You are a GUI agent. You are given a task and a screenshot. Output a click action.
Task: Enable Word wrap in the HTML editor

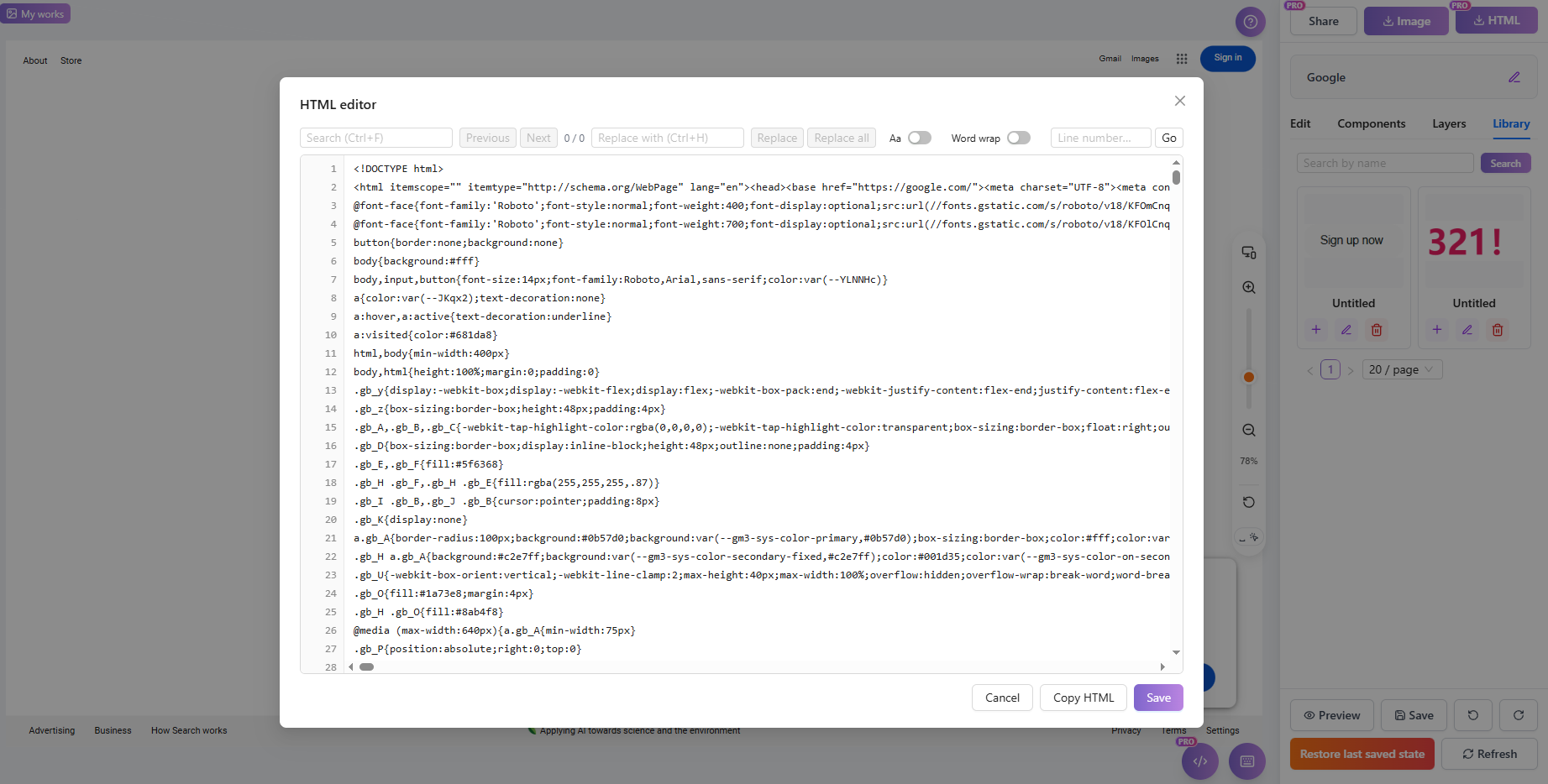coord(1018,137)
